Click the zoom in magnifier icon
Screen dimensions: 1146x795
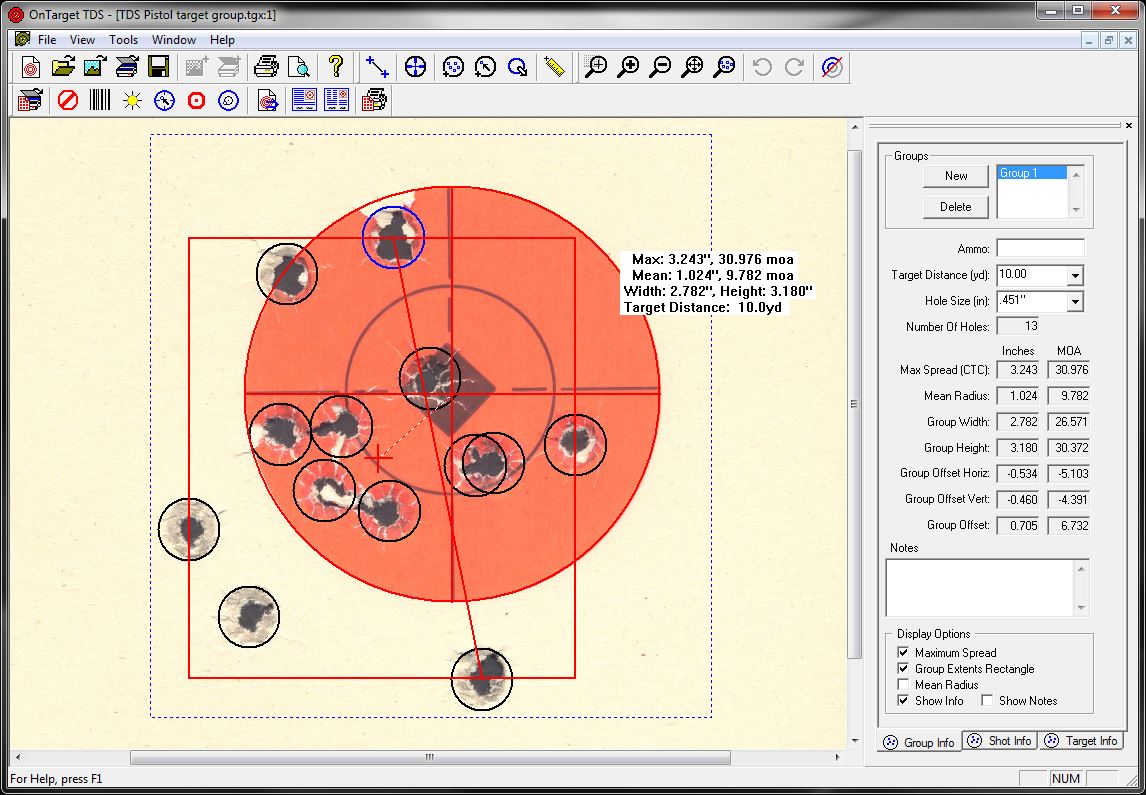point(628,67)
